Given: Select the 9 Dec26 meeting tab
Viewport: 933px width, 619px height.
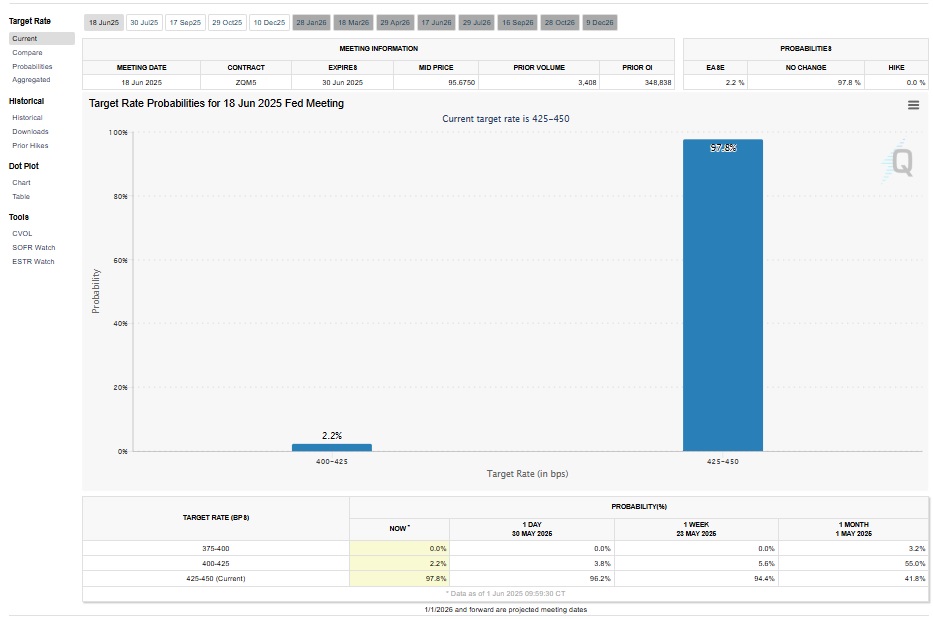Looking at the screenshot, I should click(x=600, y=22).
